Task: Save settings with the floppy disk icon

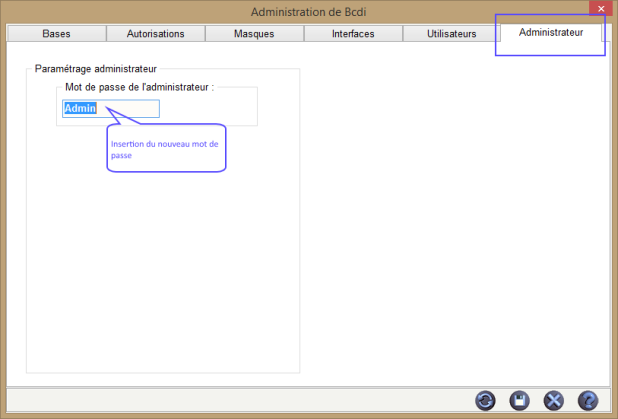Action: [x=519, y=400]
